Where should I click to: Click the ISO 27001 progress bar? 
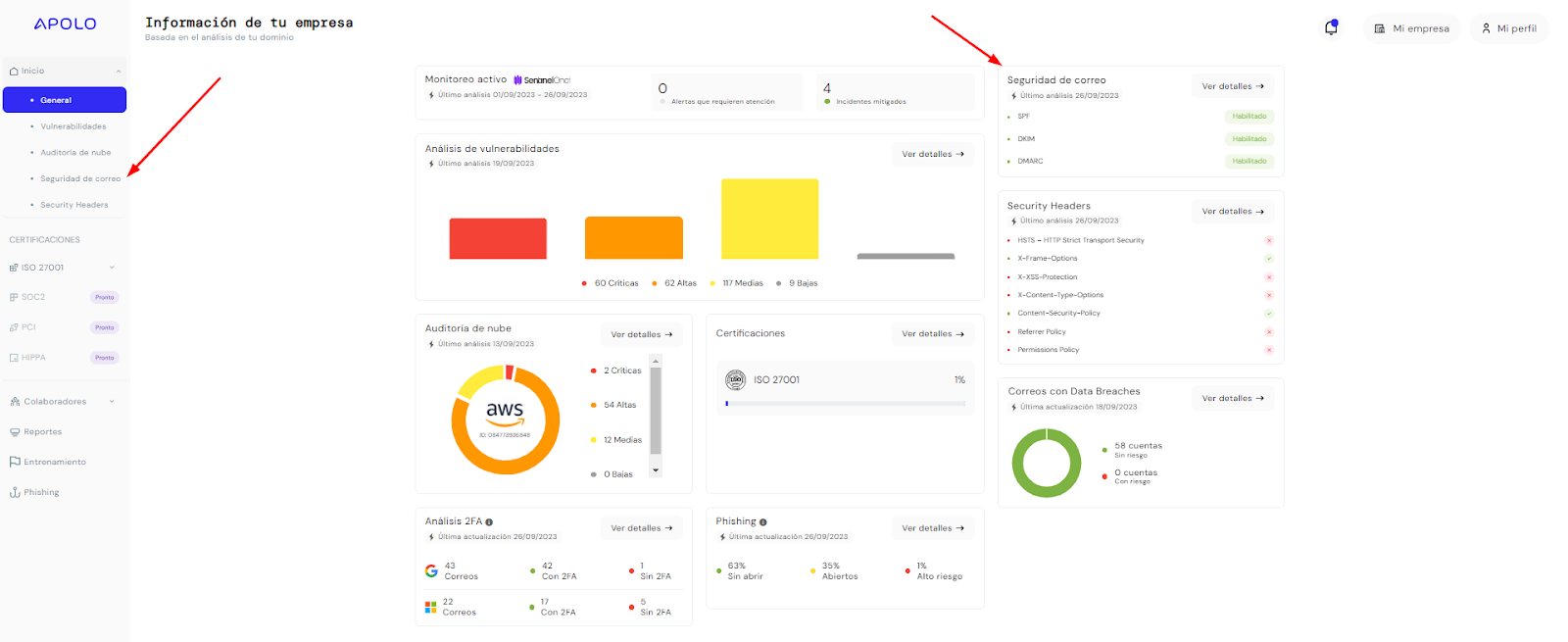pos(845,403)
